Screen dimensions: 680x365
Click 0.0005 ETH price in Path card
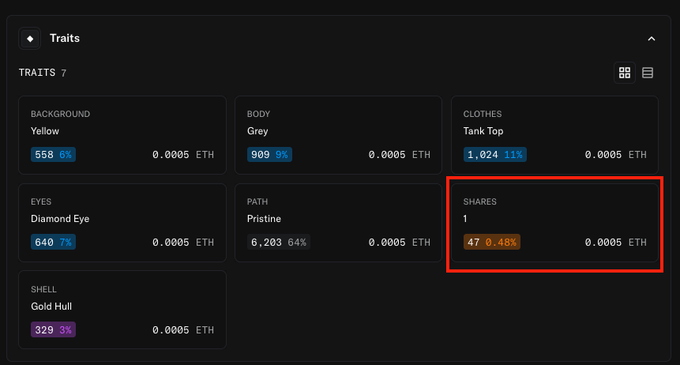399,242
